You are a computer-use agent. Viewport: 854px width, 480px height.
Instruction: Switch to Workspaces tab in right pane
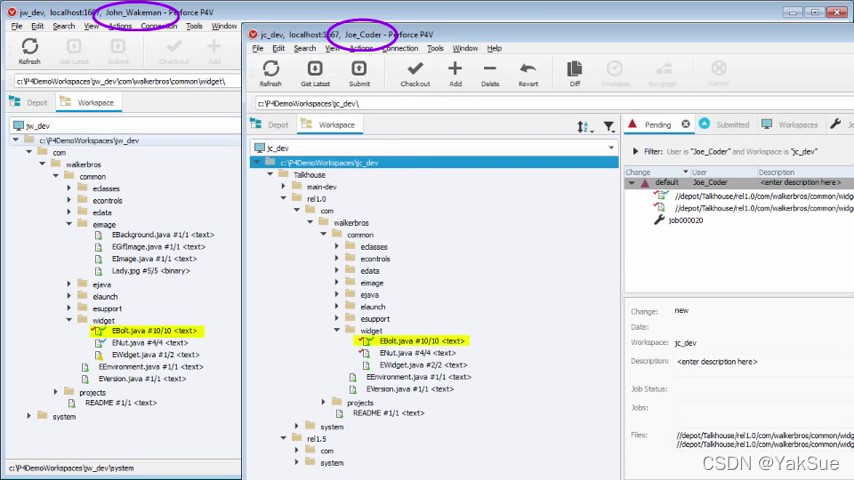point(790,124)
